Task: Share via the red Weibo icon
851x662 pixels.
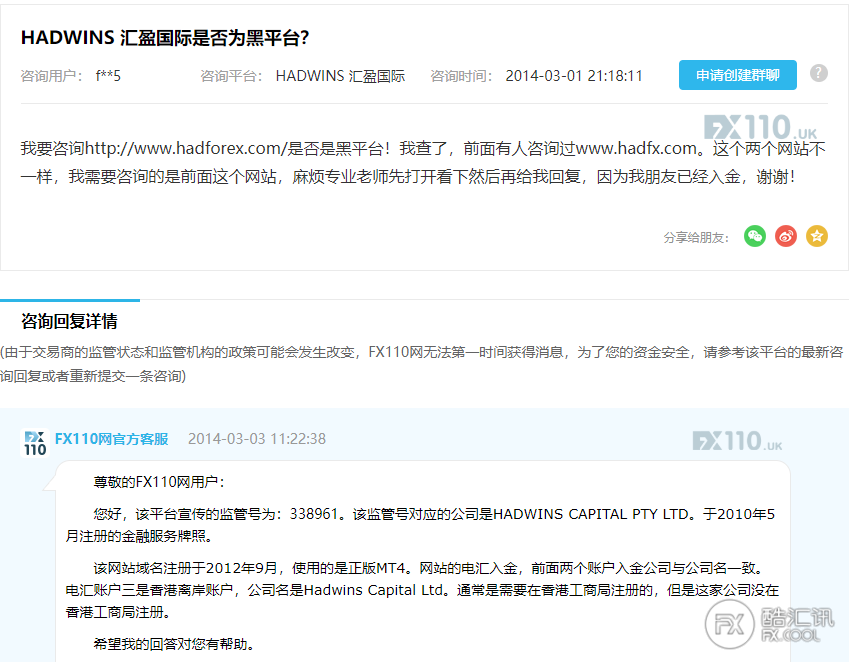Action: click(x=785, y=236)
